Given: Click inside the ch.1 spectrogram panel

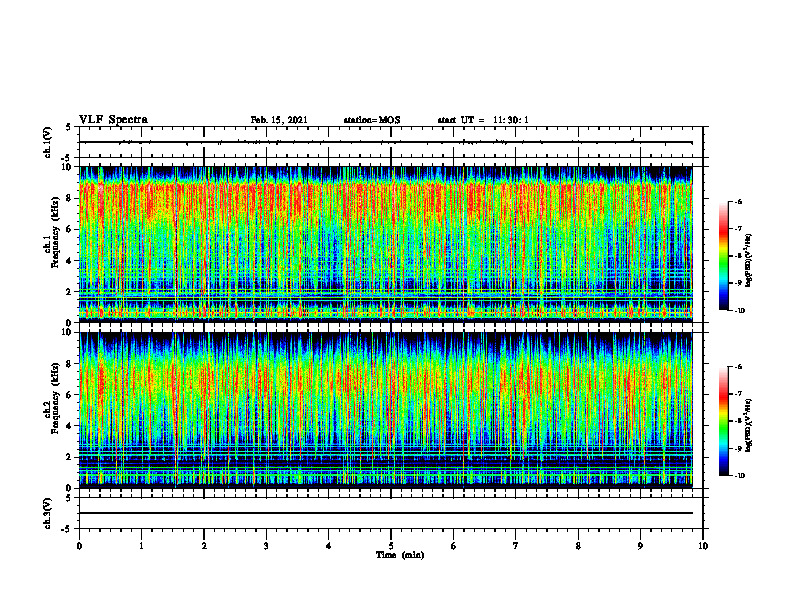Looking at the screenshot, I should coord(386,243).
